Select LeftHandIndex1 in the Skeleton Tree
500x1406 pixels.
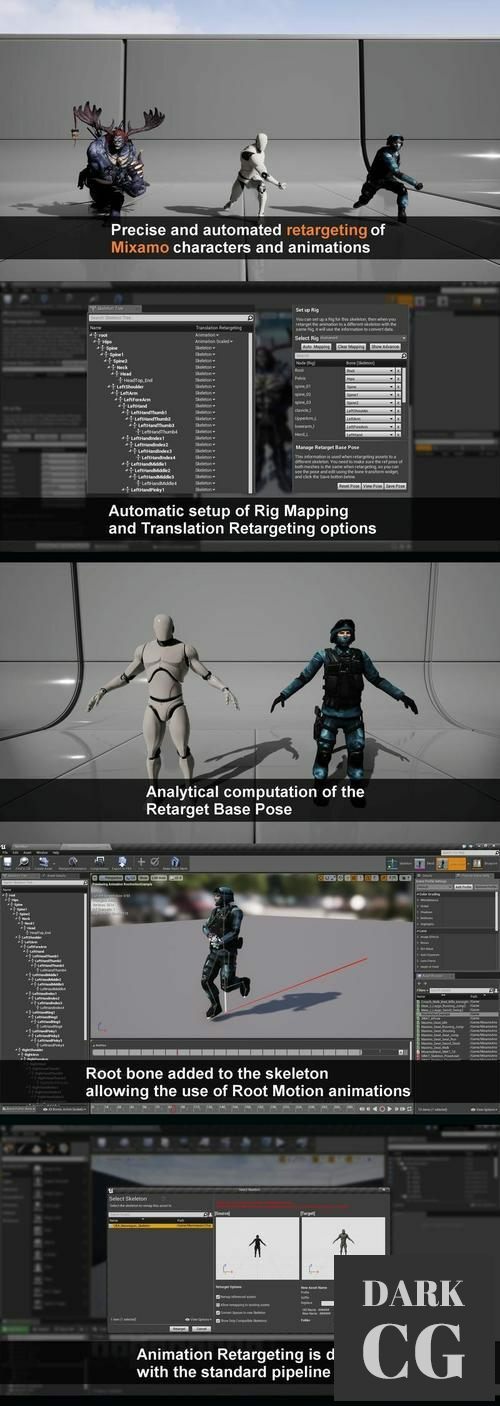(x=148, y=438)
